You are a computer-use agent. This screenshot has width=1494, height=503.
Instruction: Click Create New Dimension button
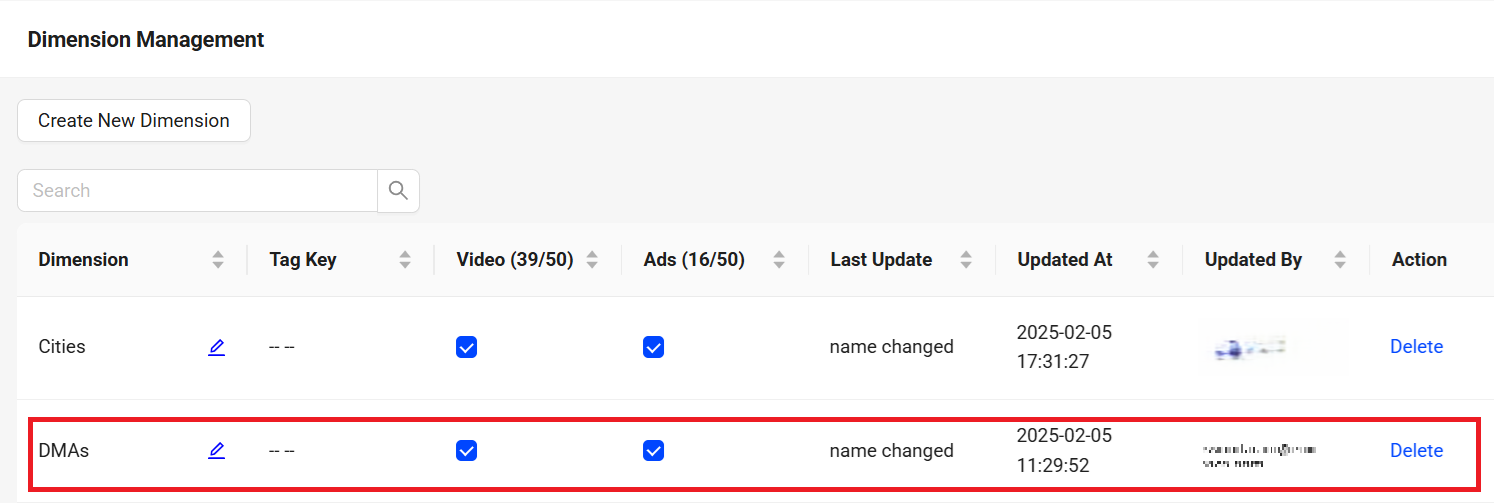tap(134, 120)
